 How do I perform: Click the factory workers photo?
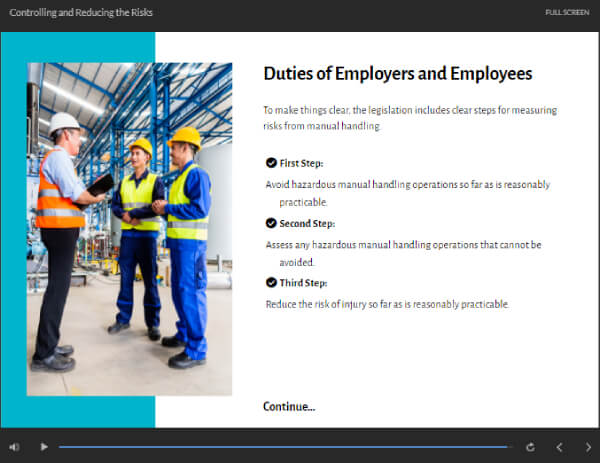pos(129,229)
